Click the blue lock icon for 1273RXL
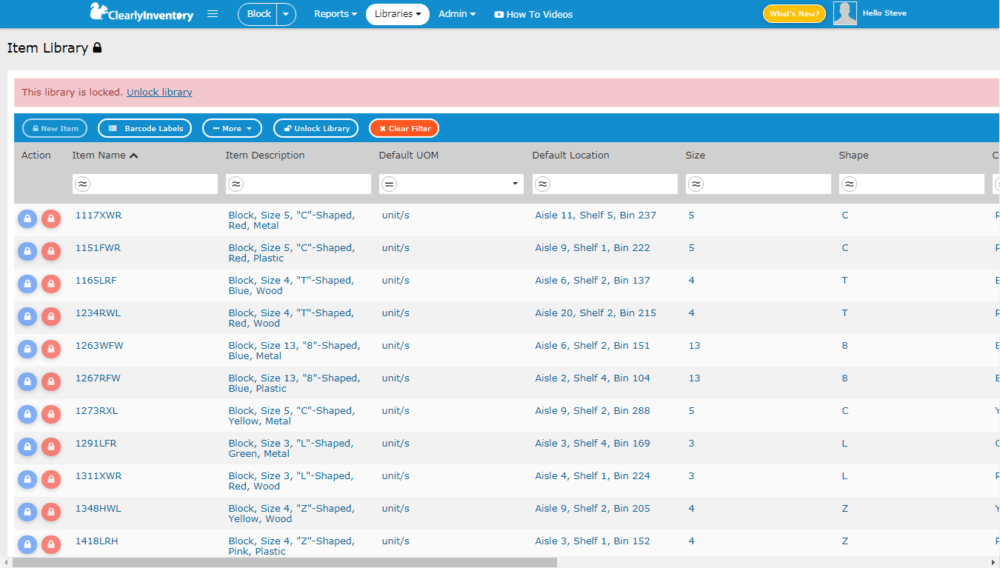Screen dimensions: 1000x568 (27, 414)
